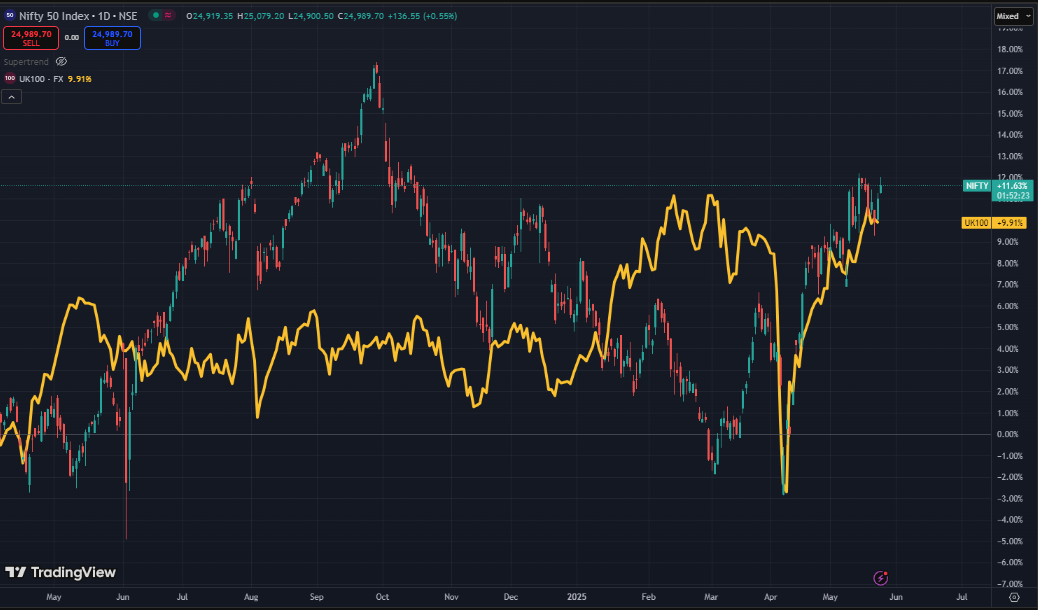Click the close value C24,989.70

pos(360,16)
